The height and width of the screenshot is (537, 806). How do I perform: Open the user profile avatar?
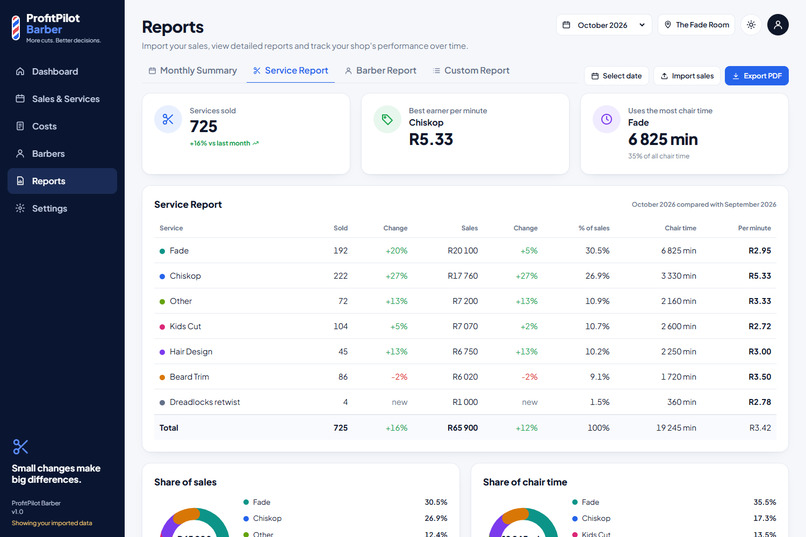pyautogui.click(x=778, y=25)
